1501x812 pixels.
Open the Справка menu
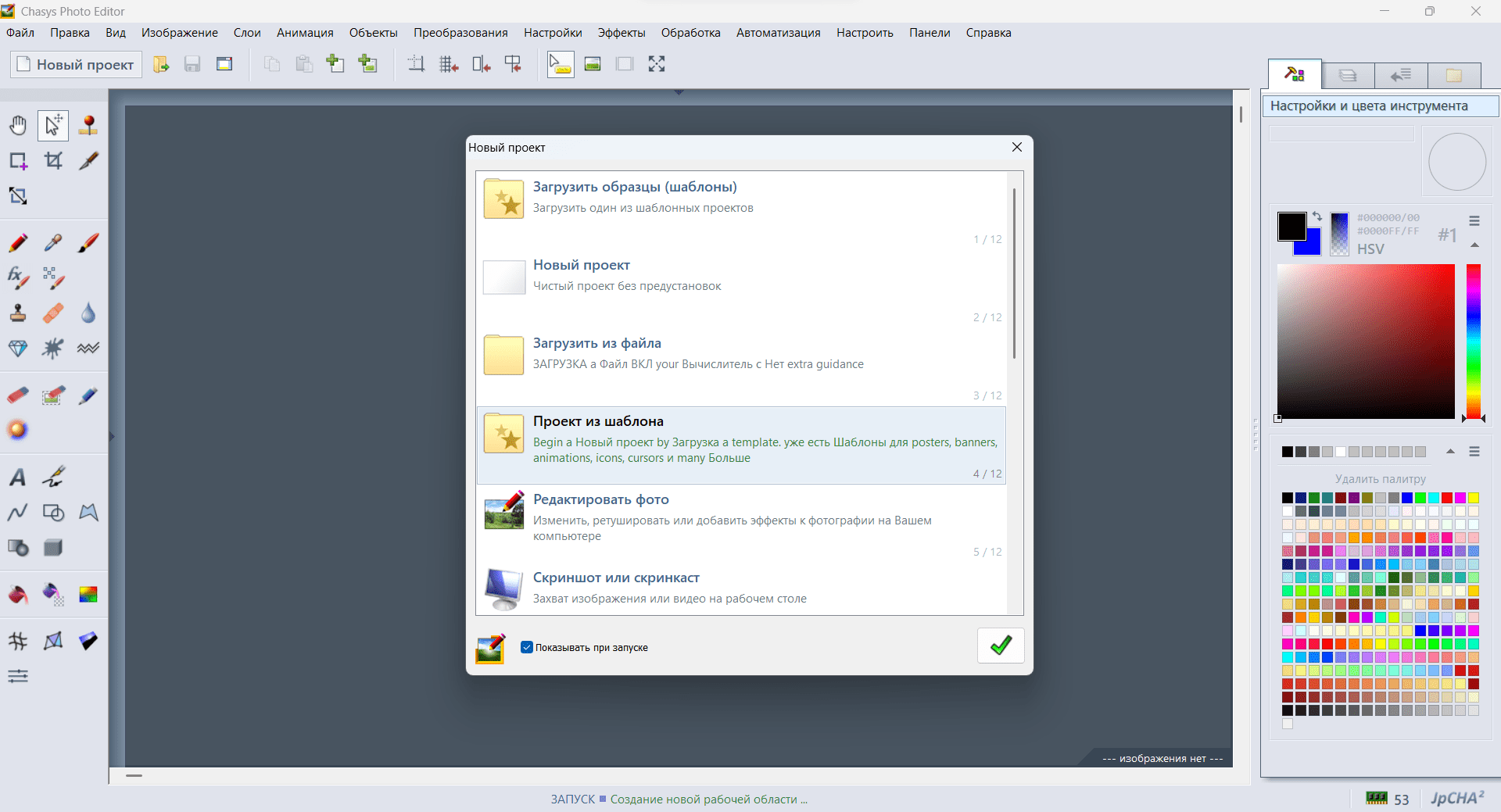988,33
